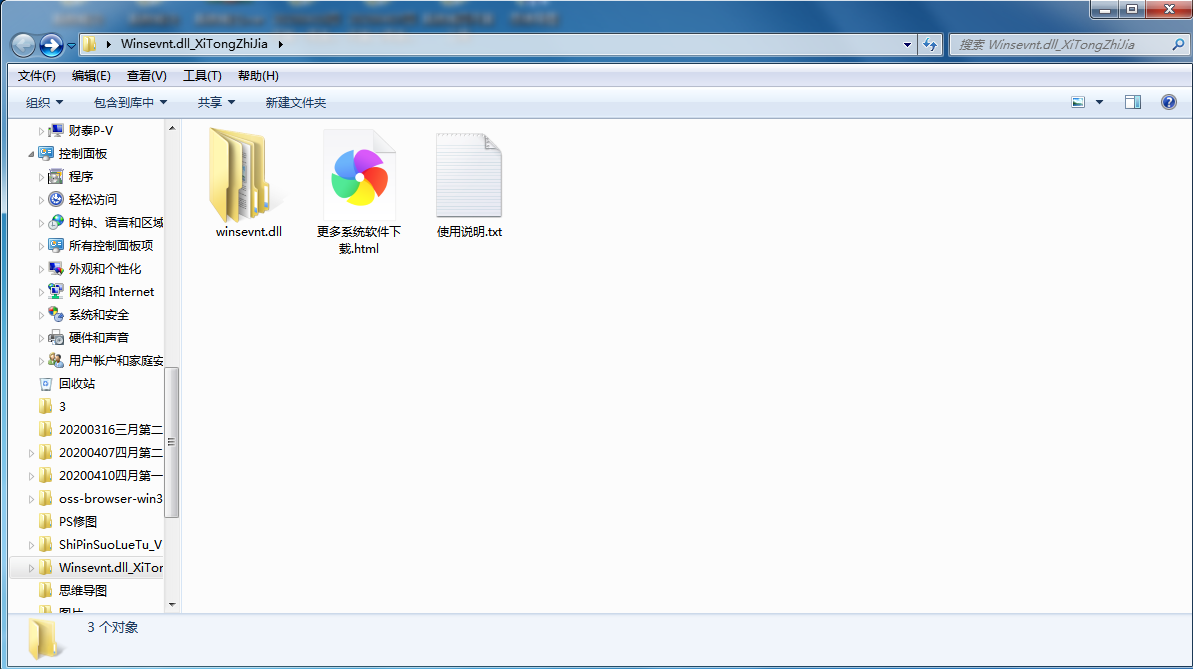Click the navigation pane scroll up arrow
Viewport: 1193px width, 669px height.
(x=172, y=128)
